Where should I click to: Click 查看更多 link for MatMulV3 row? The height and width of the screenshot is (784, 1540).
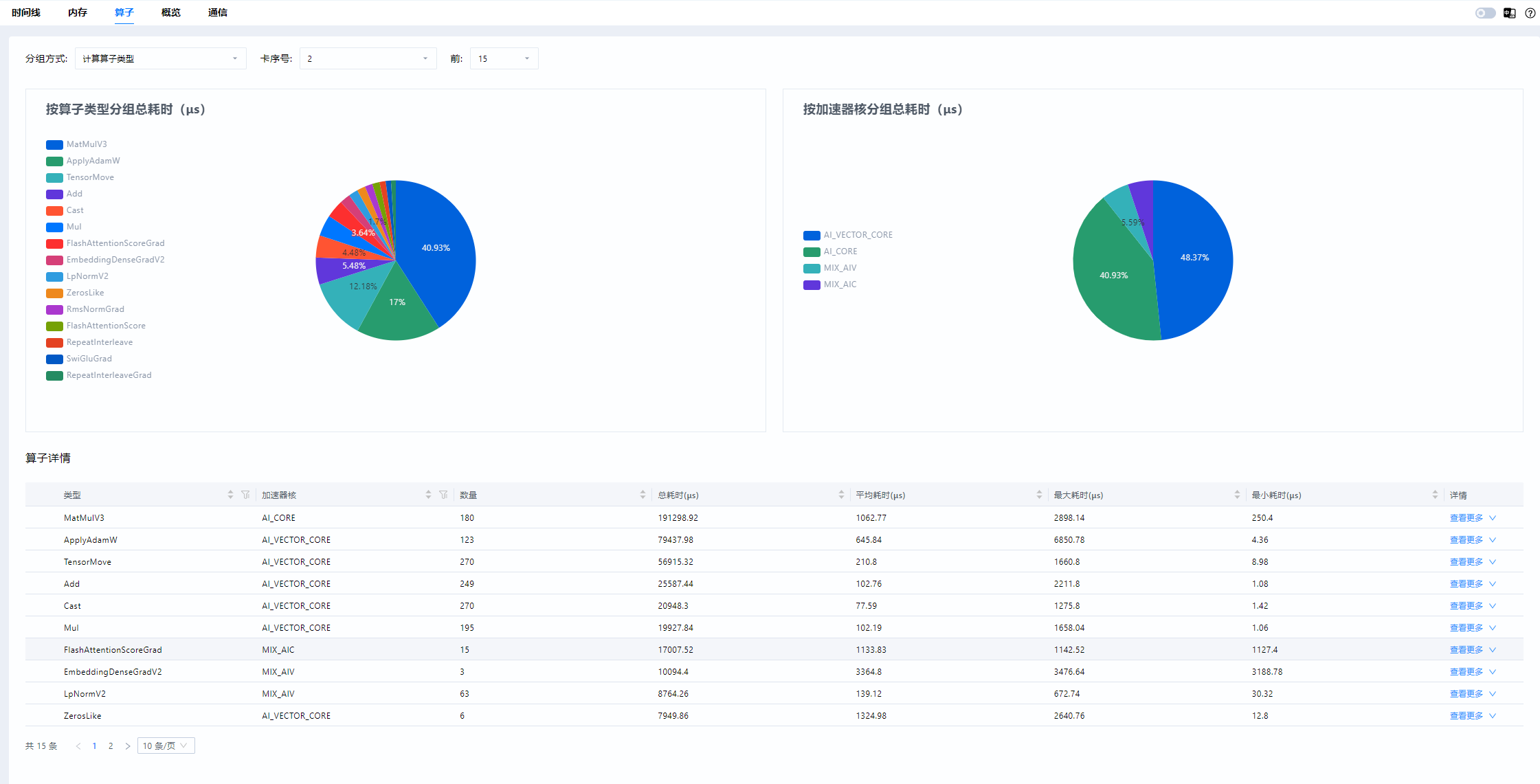pos(1466,518)
